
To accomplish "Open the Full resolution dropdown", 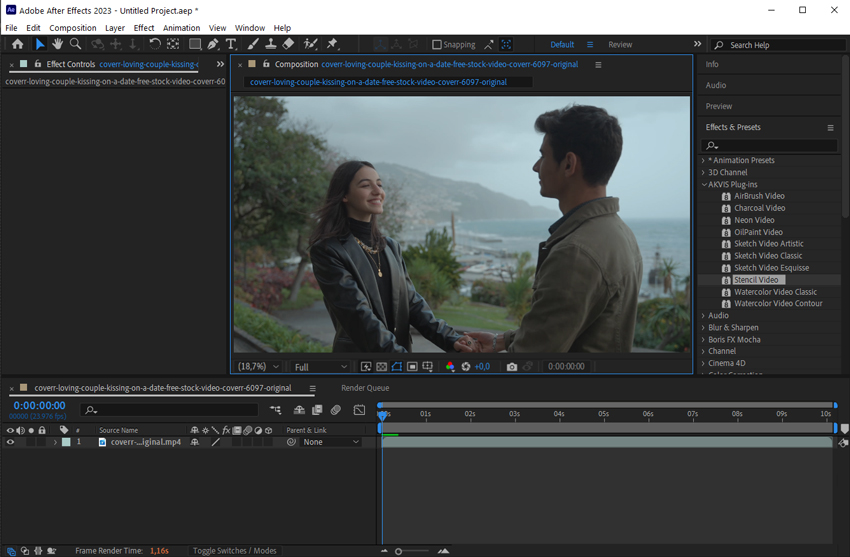I will click(x=320, y=367).
